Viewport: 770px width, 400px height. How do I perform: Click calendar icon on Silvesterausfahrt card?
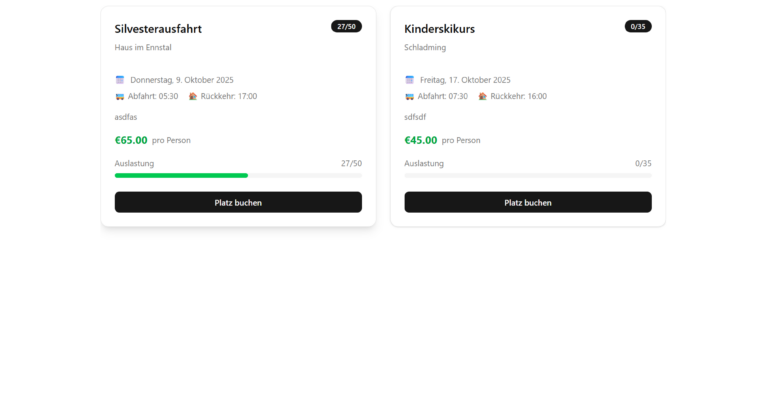(x=120, y=80)
